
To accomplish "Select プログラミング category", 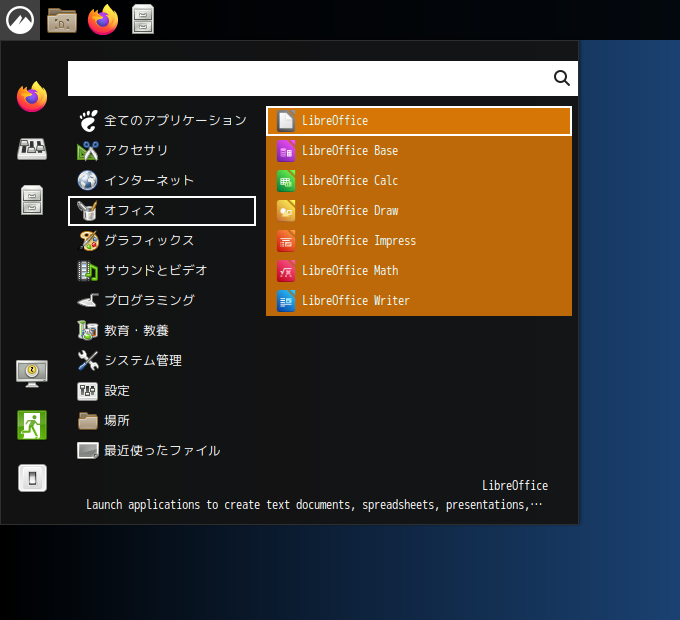I will 162,300.
